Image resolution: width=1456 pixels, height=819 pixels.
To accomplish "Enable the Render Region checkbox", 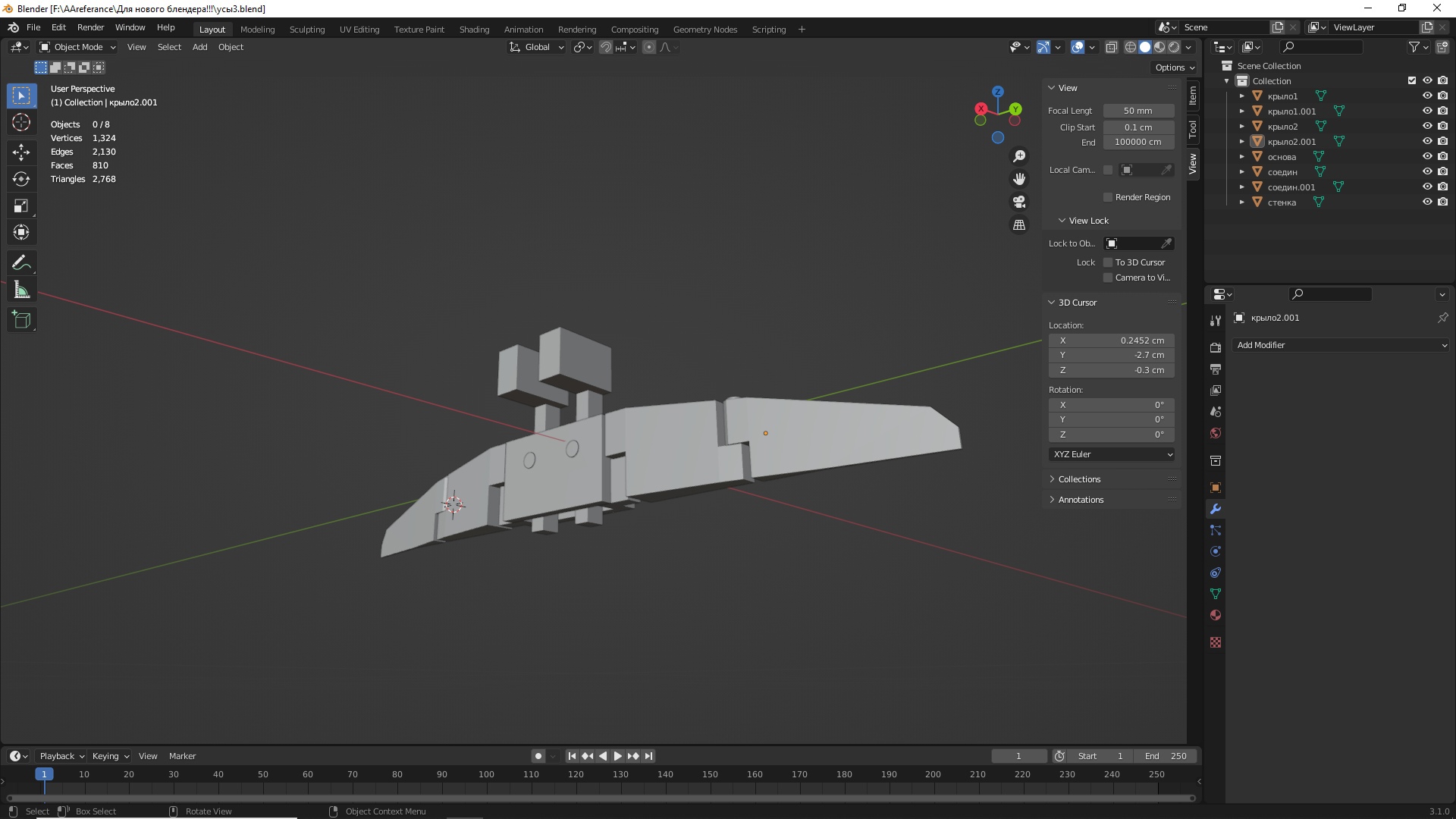I will (1108, 197).
